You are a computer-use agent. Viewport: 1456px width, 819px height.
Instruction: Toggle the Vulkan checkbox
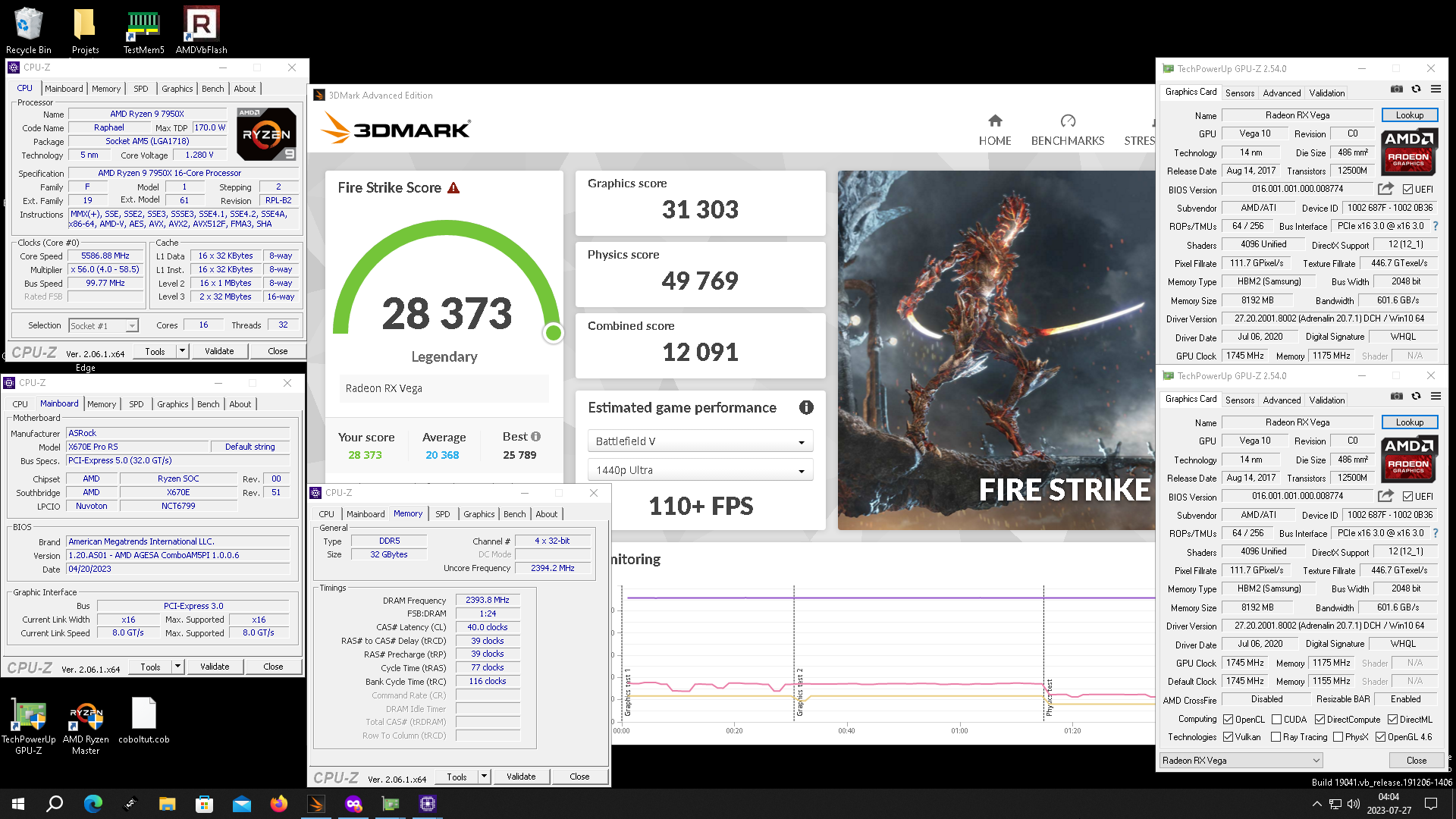1228,737
